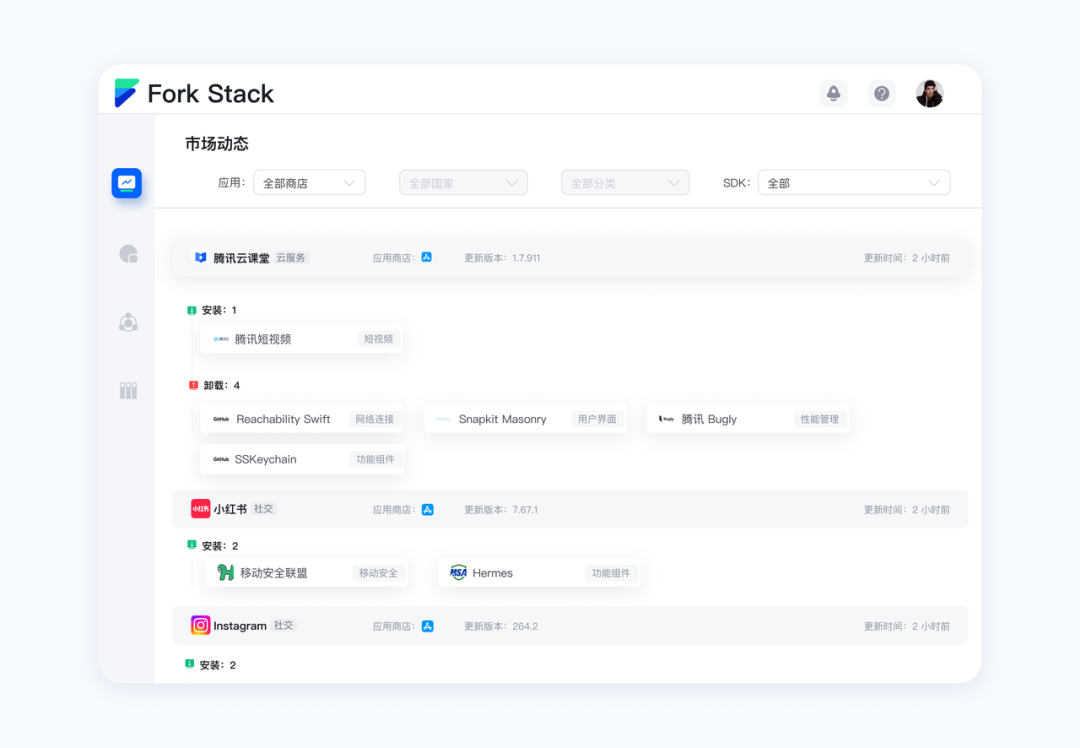Click the 移动安全 category tag
This screenshot has width=1080, height=748.
(x=378, y=572)
